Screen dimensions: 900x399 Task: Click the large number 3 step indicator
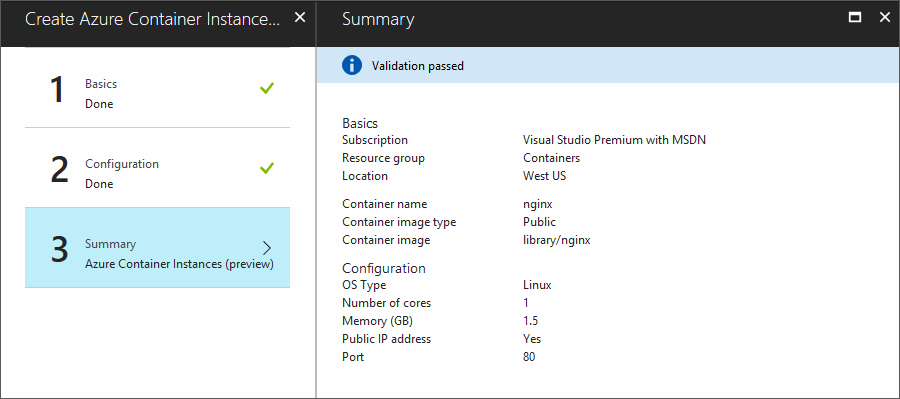(x=59, y=249)
